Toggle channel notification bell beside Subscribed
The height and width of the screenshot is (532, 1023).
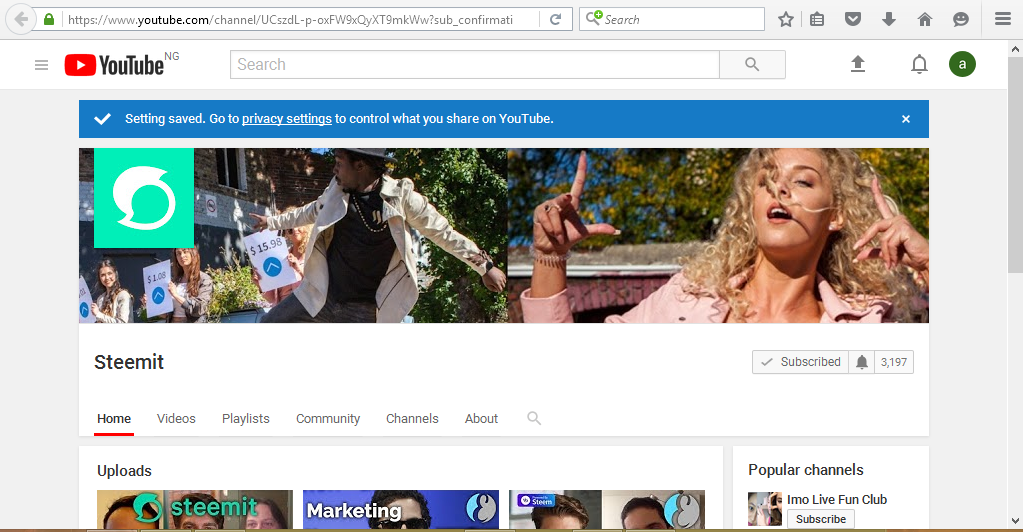[862, 362]
